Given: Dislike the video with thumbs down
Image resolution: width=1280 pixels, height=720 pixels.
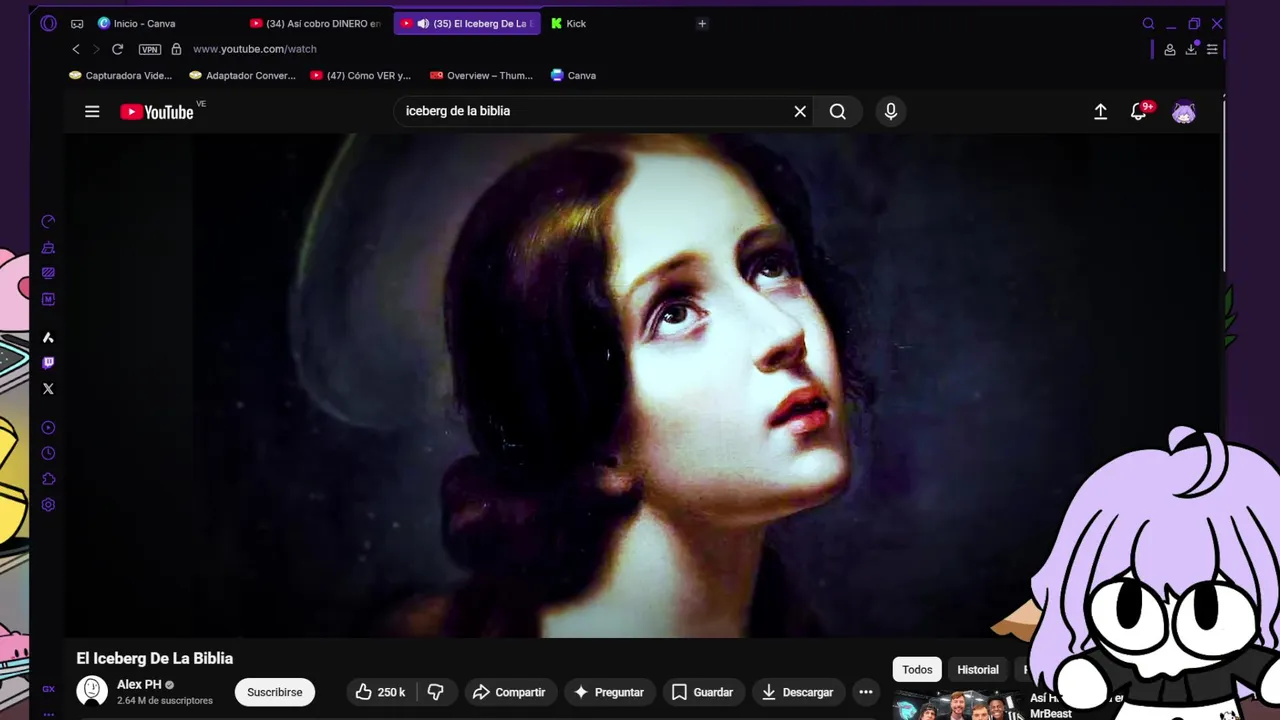Looking at the screenshot, I should click(436, 692).
